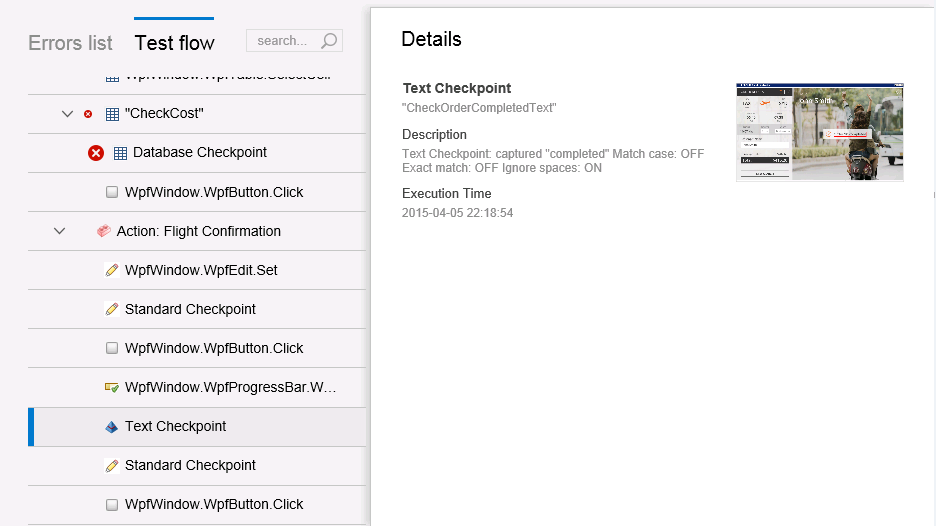Click the Flight Confirmation action icon

coord(104,231)
